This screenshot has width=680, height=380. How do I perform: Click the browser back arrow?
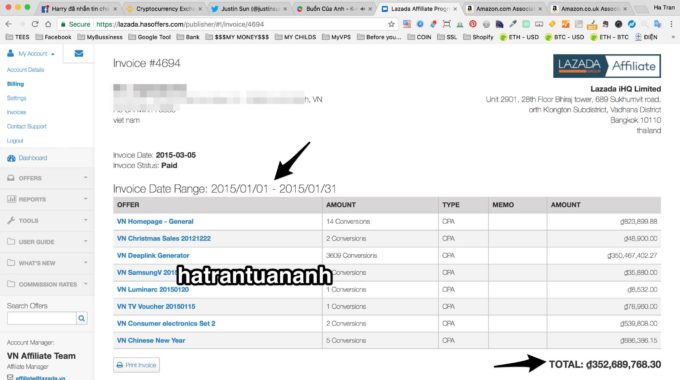point(9,24)
